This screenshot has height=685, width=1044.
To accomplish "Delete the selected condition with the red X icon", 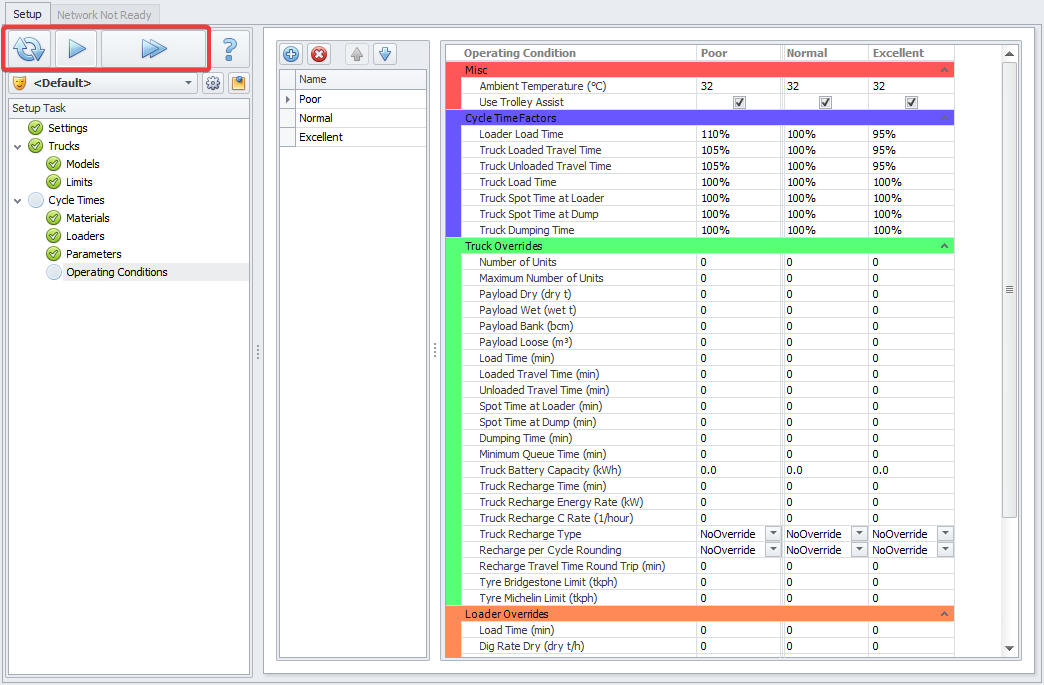I will tap(318, 54).
